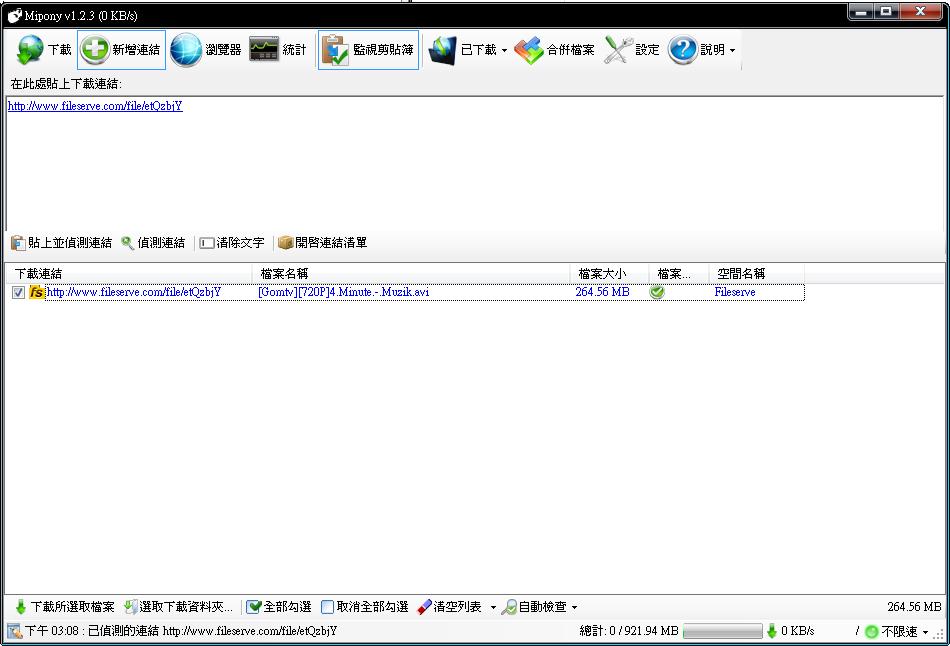Expand the 說明 help dropdown arrow
Image resolution: width=950 pixels, height=646 pixels.
pyautogui.click(x=732, y=50)
